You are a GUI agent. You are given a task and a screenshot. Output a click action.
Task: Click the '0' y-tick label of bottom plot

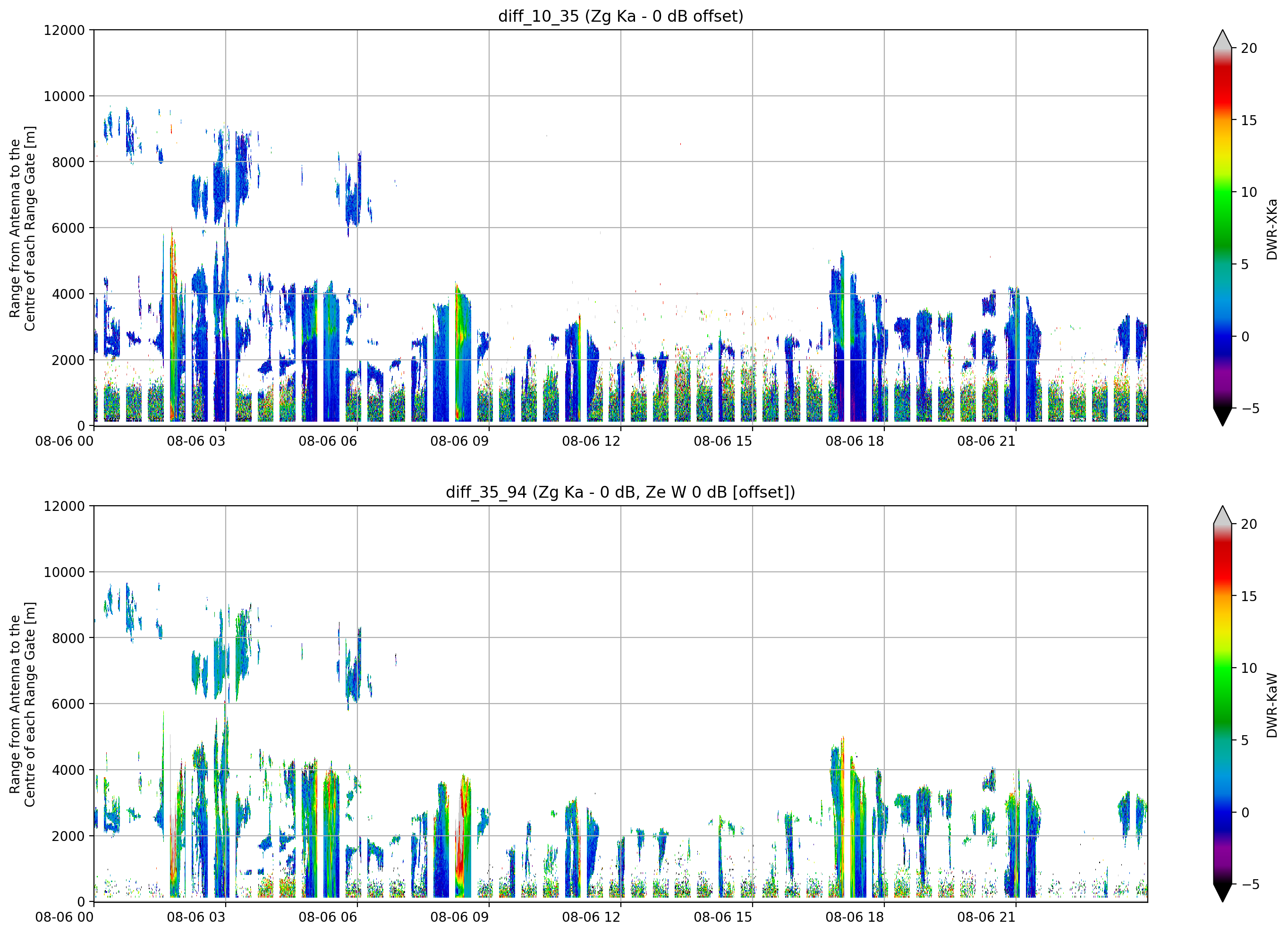point(81,902)
